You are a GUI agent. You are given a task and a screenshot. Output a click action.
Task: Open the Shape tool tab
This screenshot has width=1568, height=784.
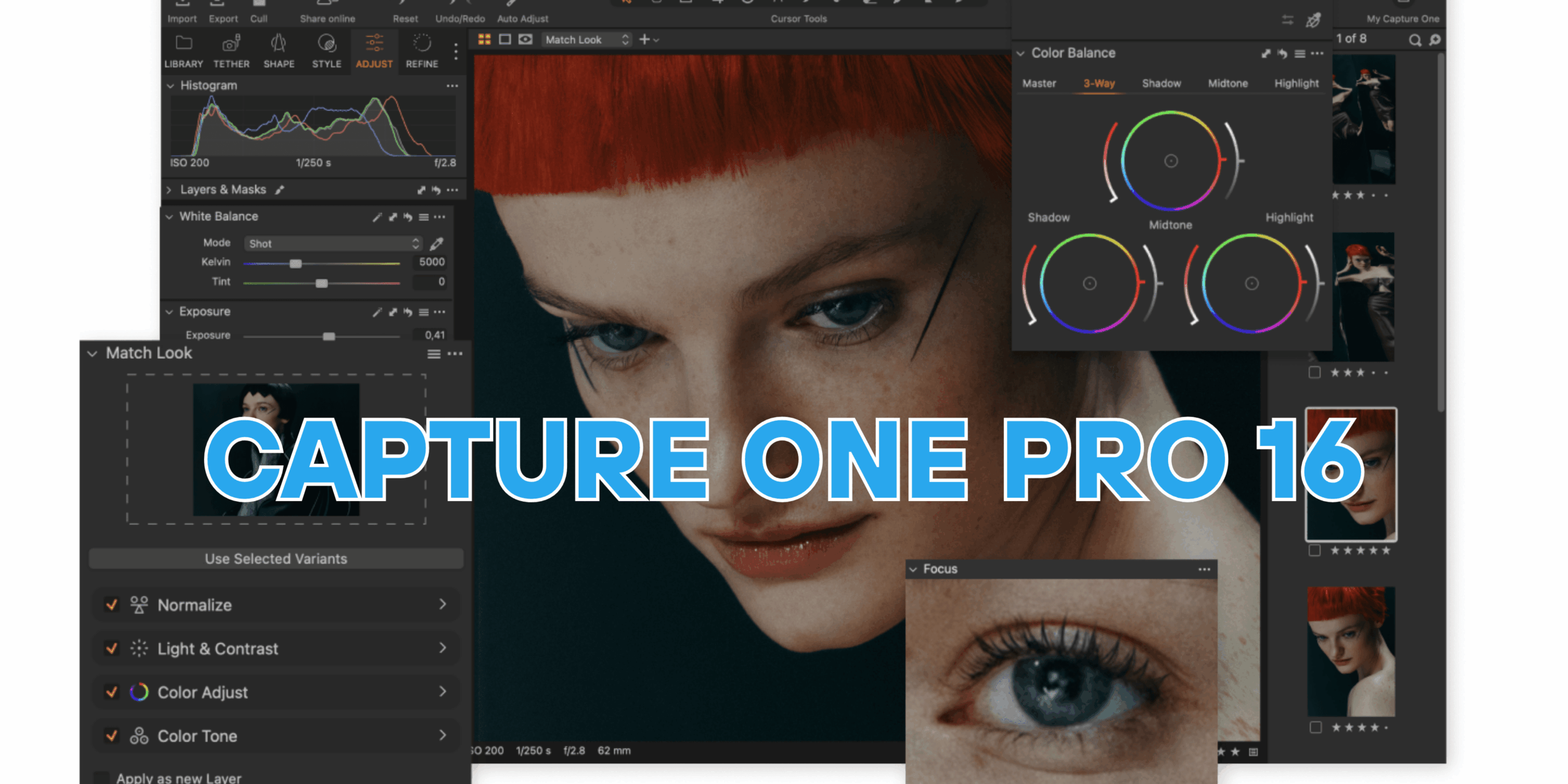[x=279, y=51]
